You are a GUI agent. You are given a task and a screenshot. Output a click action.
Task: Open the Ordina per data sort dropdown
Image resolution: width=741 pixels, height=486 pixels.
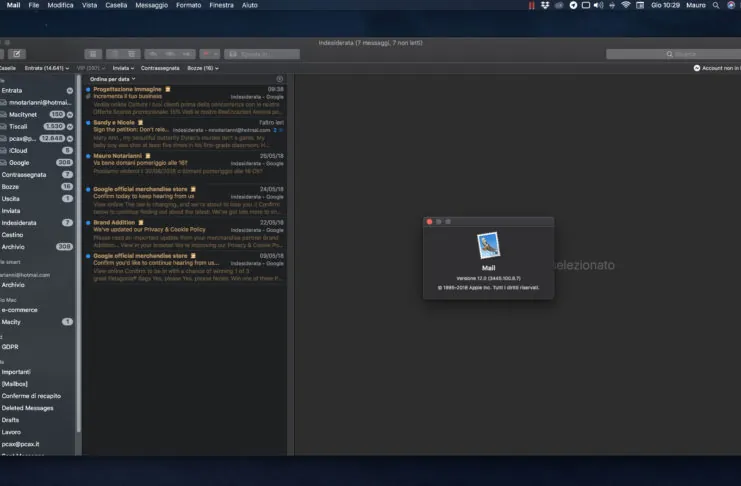tap(112, 78)
